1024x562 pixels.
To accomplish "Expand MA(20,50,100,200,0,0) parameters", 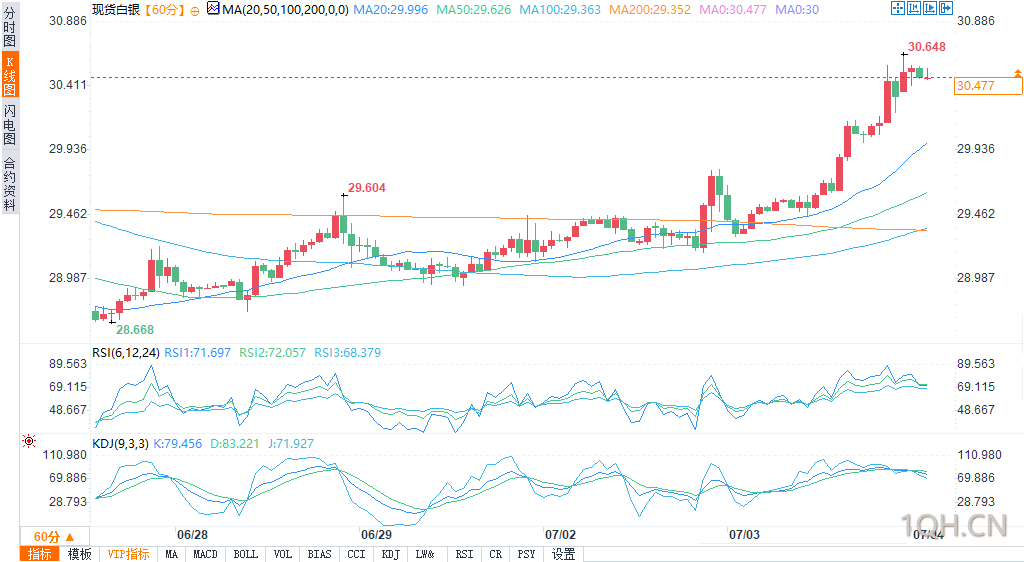I will tap(285, 10).
